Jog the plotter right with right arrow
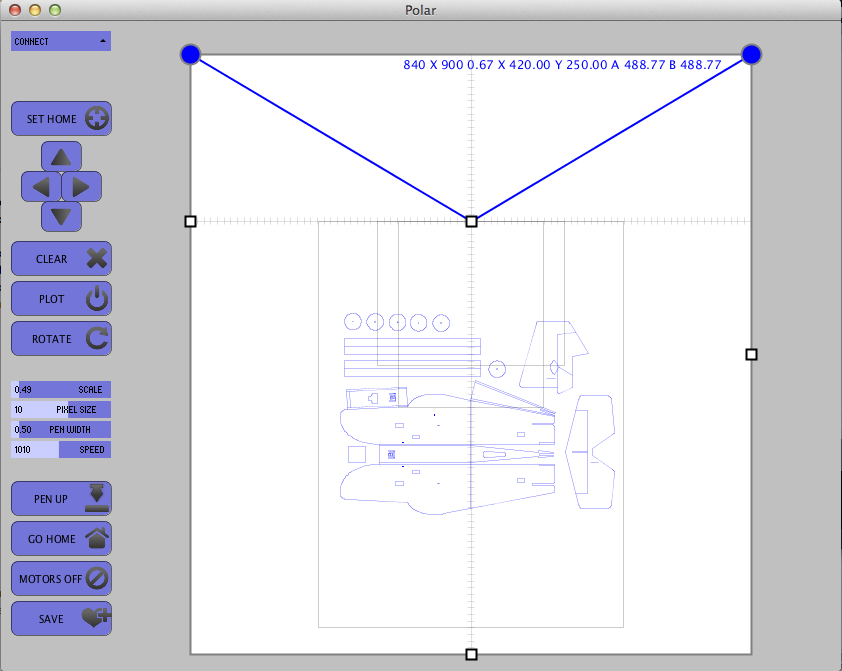Image resolution: width=842 pixels, height=671 pixels. (x=82, y=187)
